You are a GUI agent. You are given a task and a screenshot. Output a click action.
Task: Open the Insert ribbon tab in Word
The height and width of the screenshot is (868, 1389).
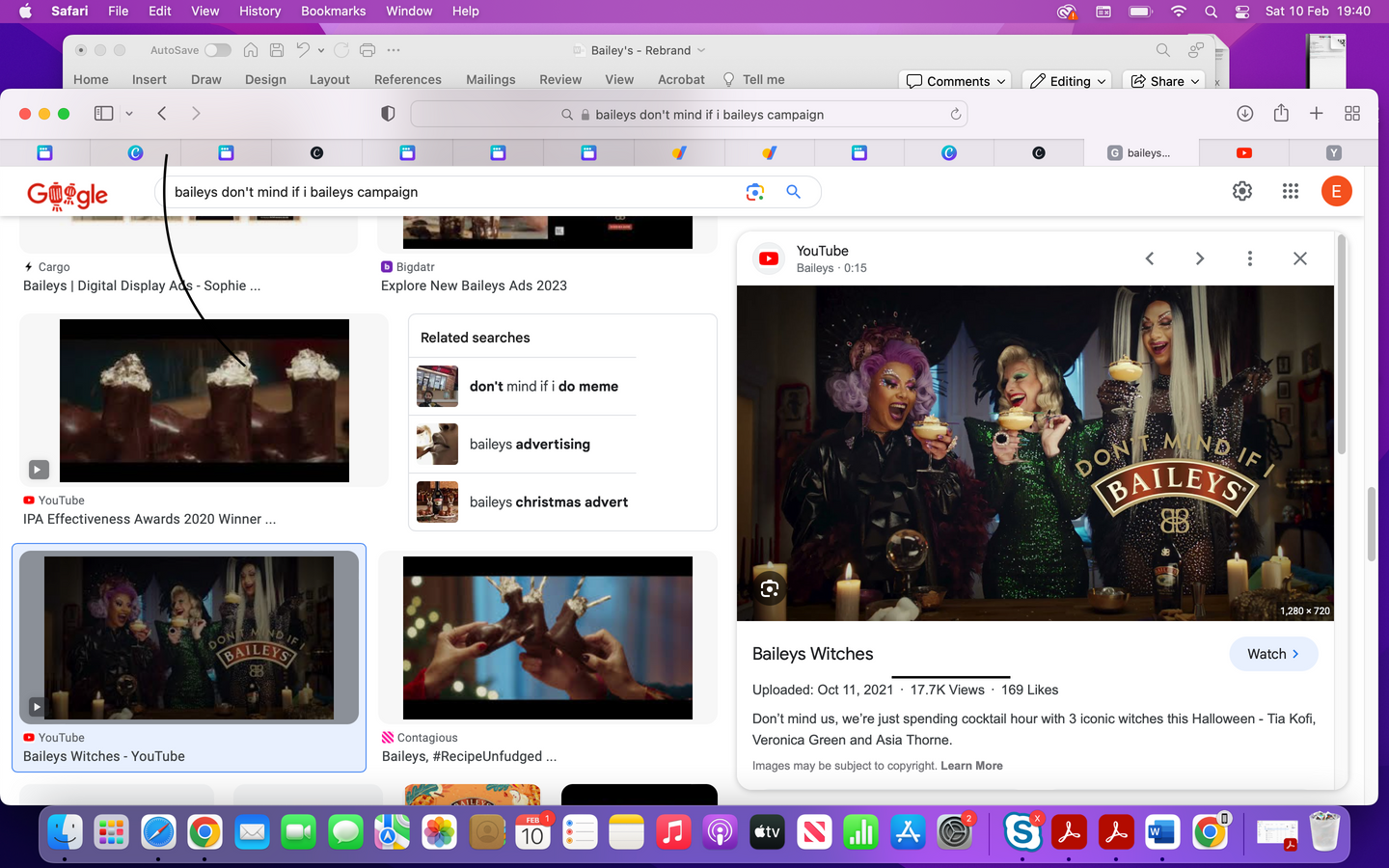[149, 80]
